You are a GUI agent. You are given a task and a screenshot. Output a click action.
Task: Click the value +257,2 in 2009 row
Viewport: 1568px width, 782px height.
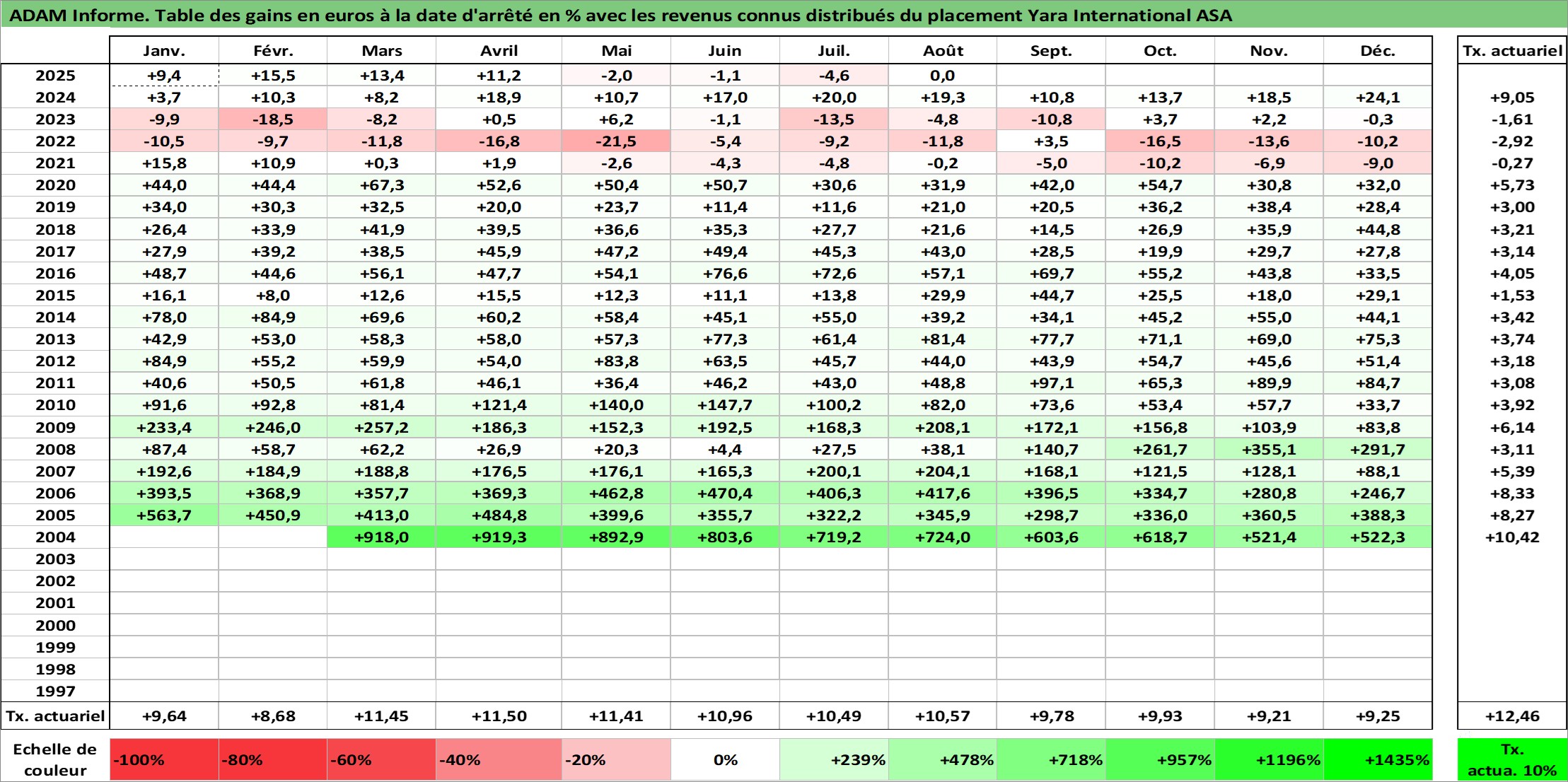381,428
